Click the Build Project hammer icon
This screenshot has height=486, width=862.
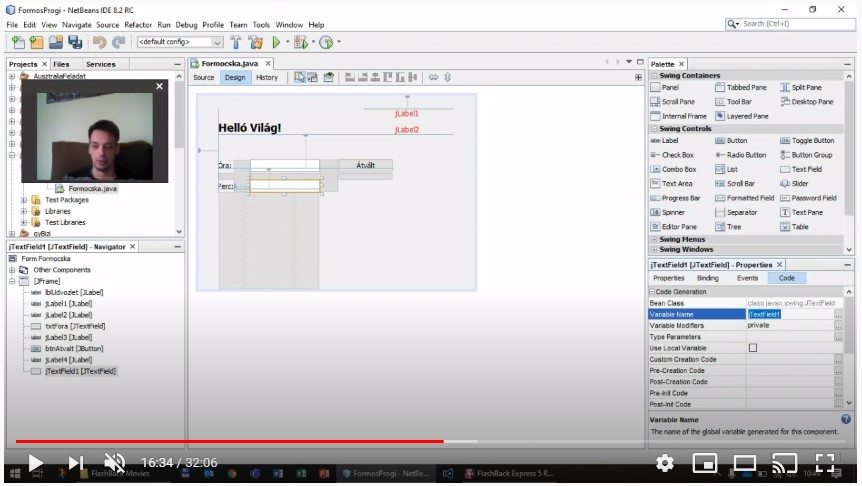coord(236,42)
